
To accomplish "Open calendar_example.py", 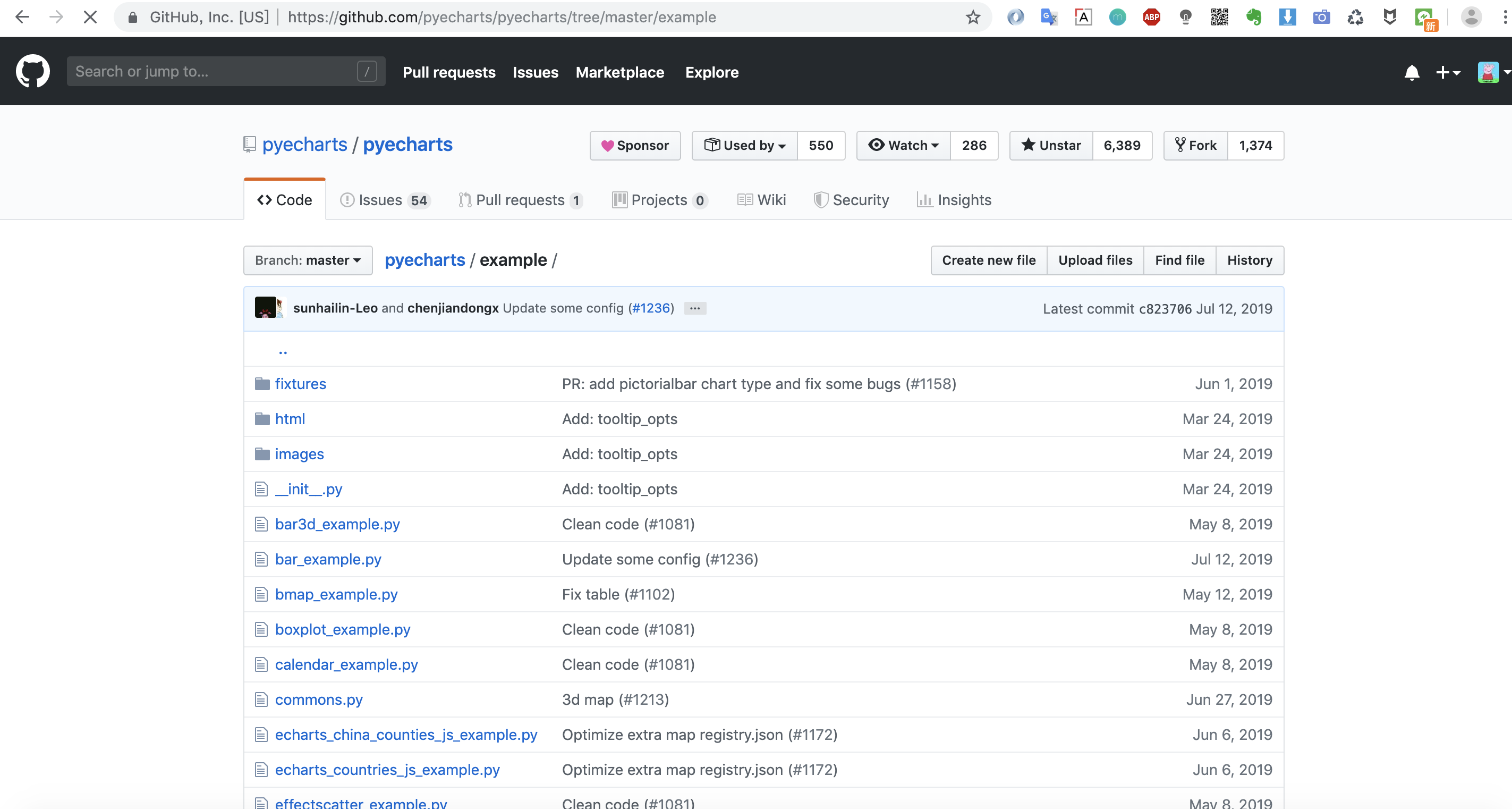I will pos(346,664).
